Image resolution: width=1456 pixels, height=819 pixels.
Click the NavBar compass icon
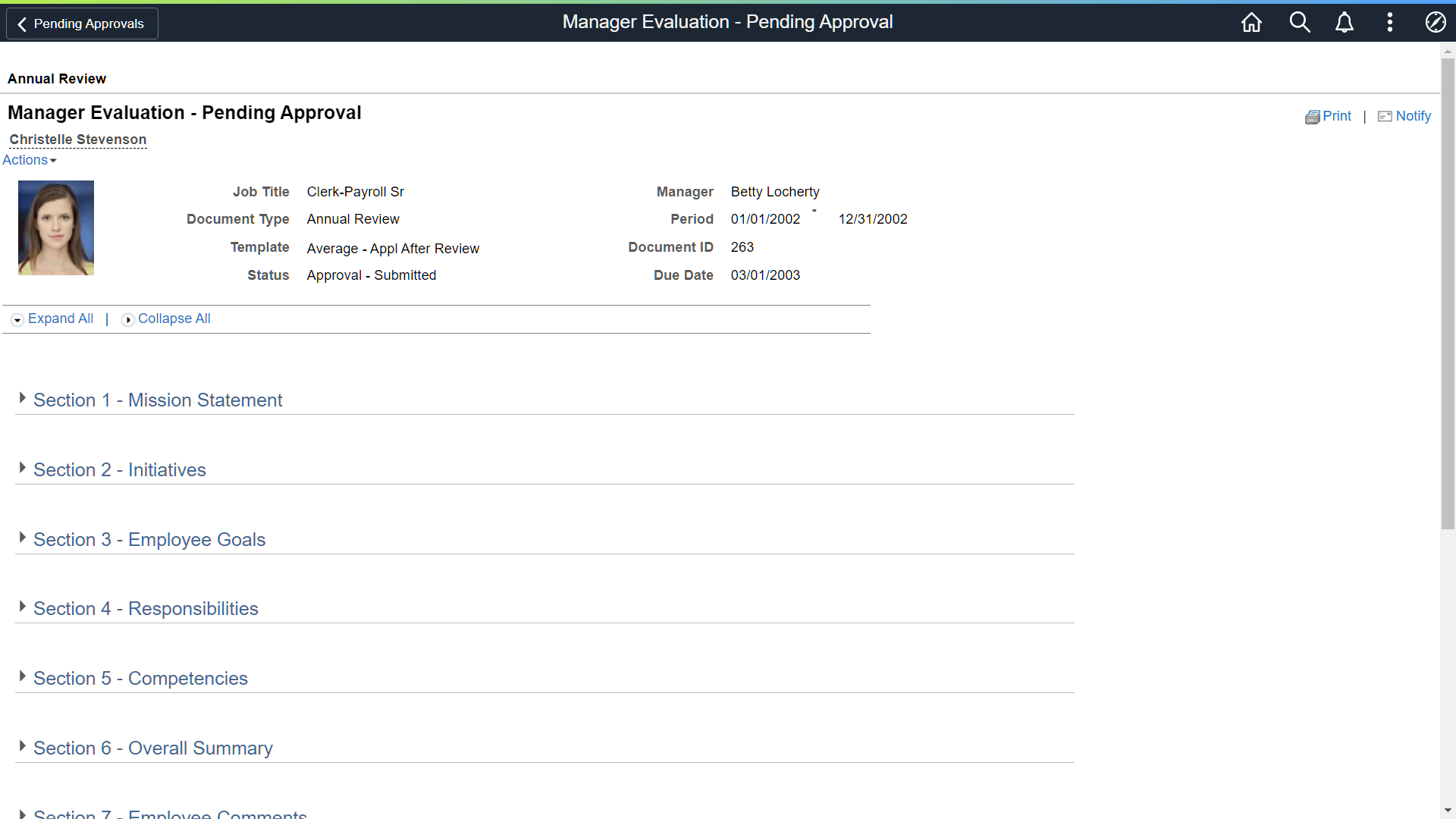pos(1436,22)
